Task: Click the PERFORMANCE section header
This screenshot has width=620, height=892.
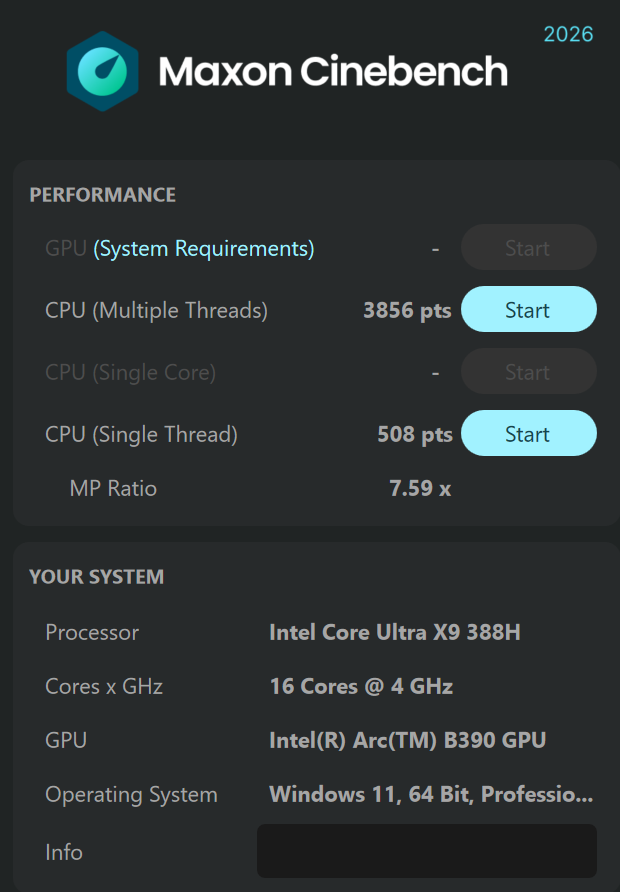Action: coord(100,194)
